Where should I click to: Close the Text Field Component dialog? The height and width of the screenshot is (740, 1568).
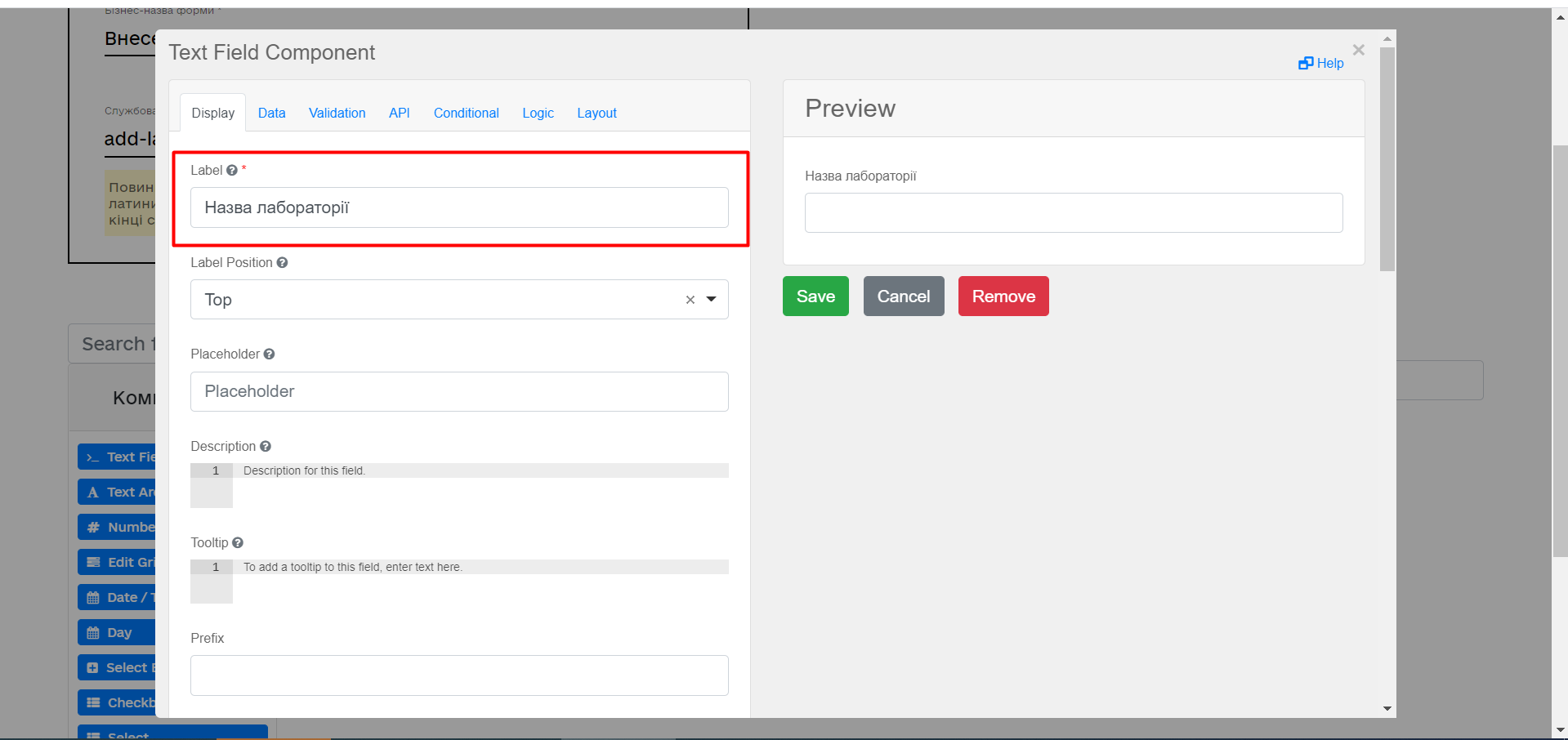(1358, 51)
